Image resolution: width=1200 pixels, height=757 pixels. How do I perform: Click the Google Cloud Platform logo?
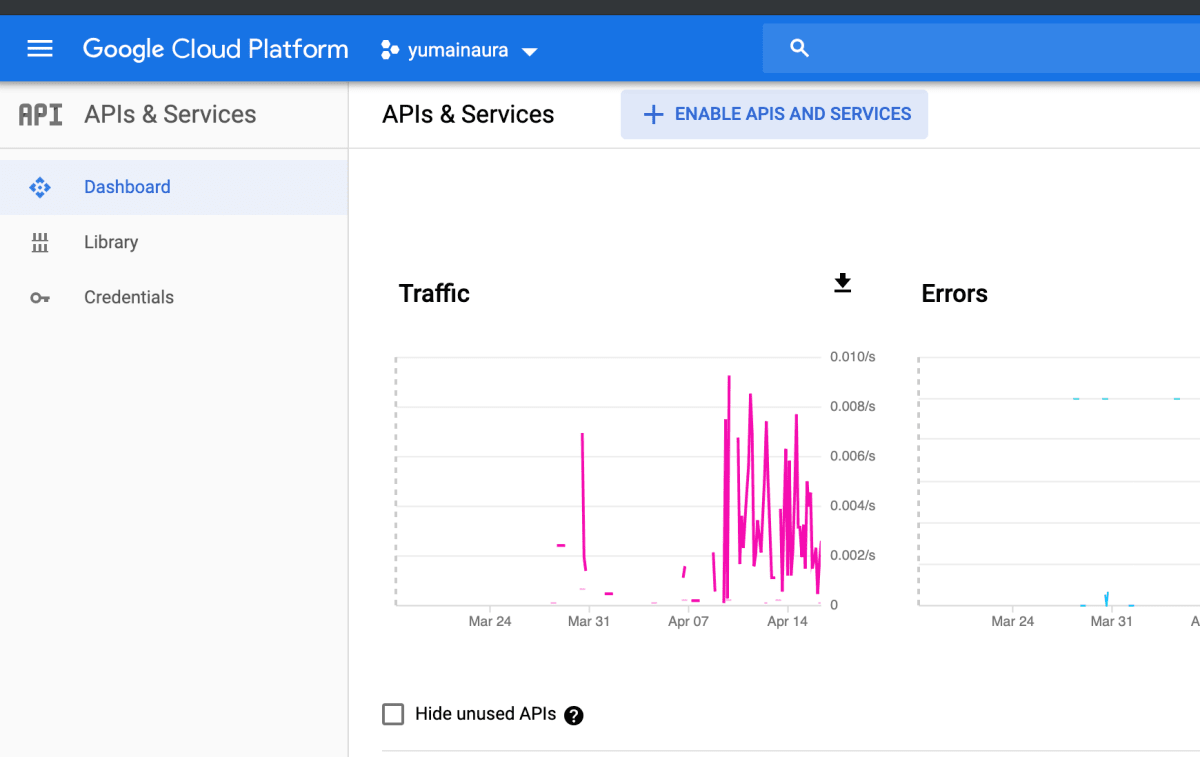[215, 49]
